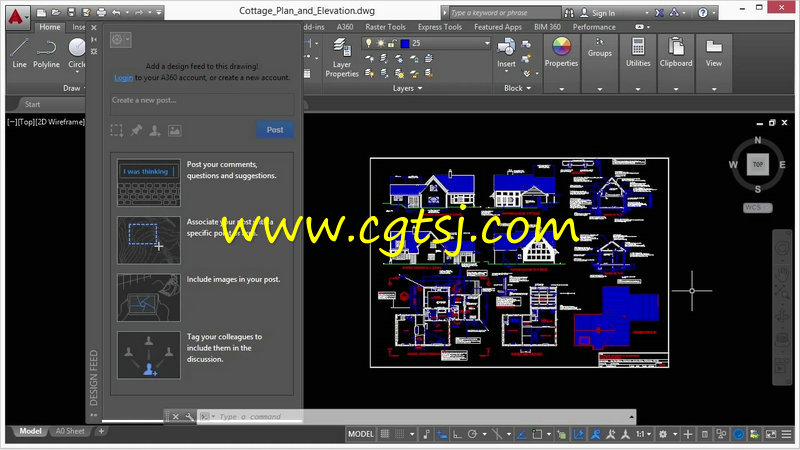This screenshot has width=800, height=450.
Task: Toggle Polar tracking in status bar
Action: tap(472, 434)
